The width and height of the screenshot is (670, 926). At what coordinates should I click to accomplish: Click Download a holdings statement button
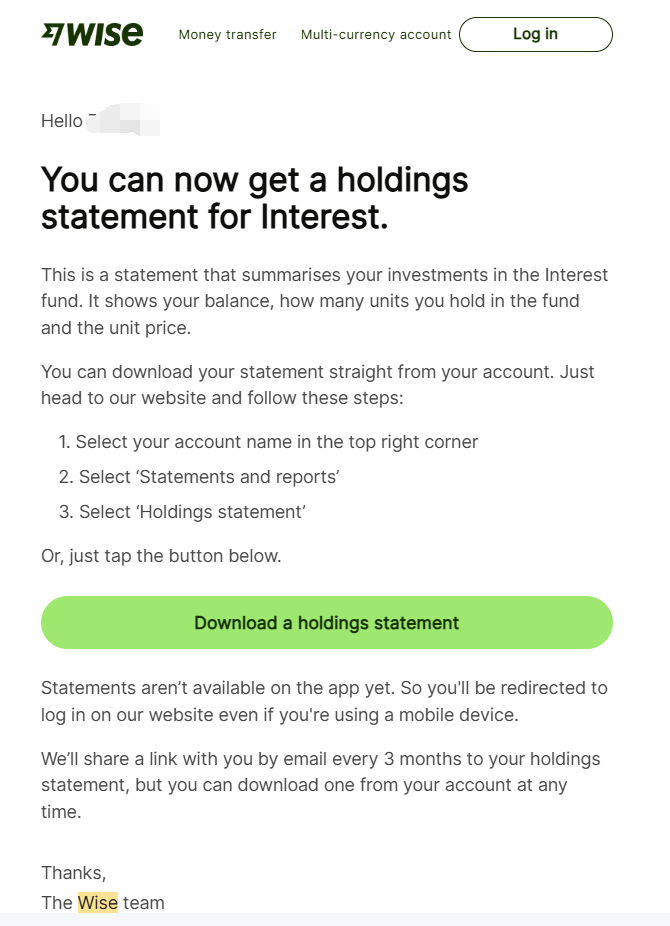click(326, 622)
